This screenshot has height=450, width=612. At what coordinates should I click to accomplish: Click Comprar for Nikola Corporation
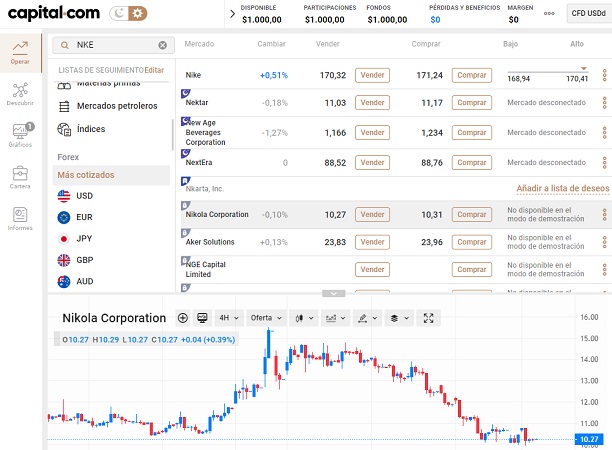pos(471,214)
